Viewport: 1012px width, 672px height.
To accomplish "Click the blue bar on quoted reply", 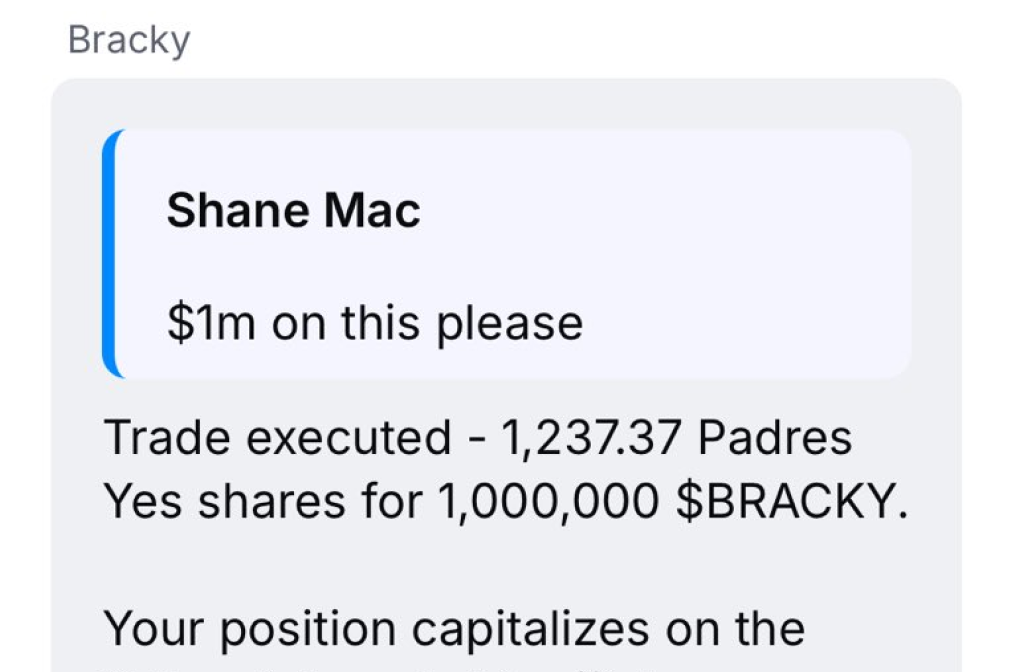I will (108, 254).
